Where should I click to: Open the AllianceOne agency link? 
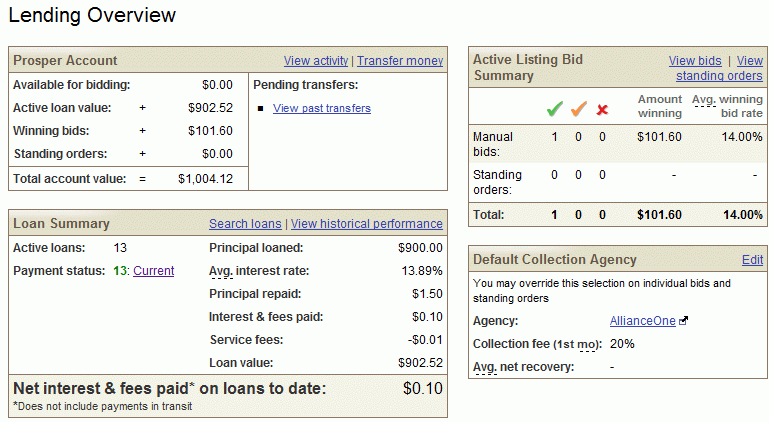pyautogui.click(x=642, y=321)
